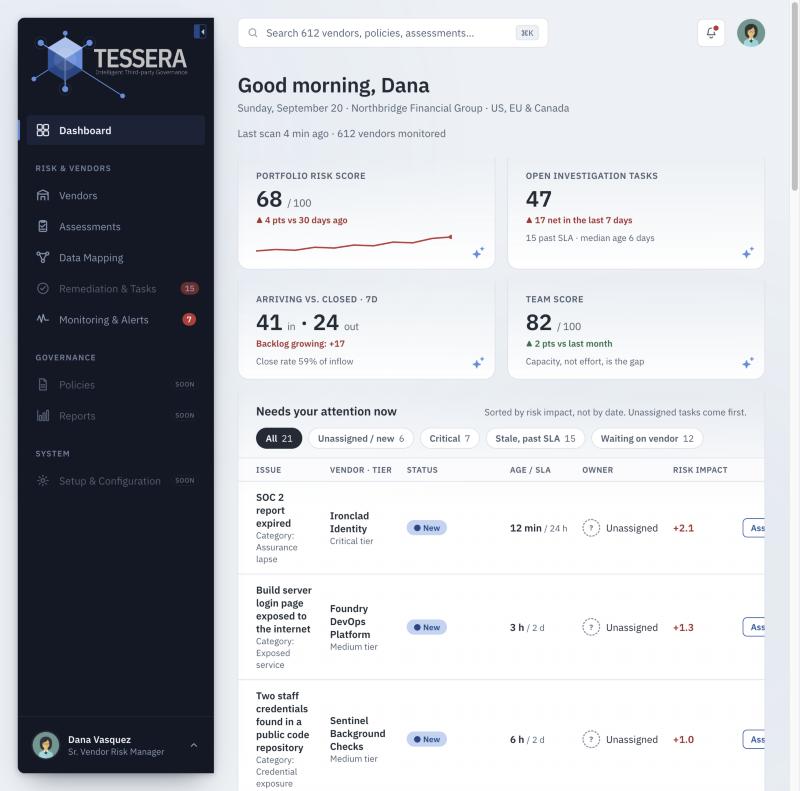
Task: Click AI sparkle on Open Investigation Tasks card
Action: pos(747,252)
